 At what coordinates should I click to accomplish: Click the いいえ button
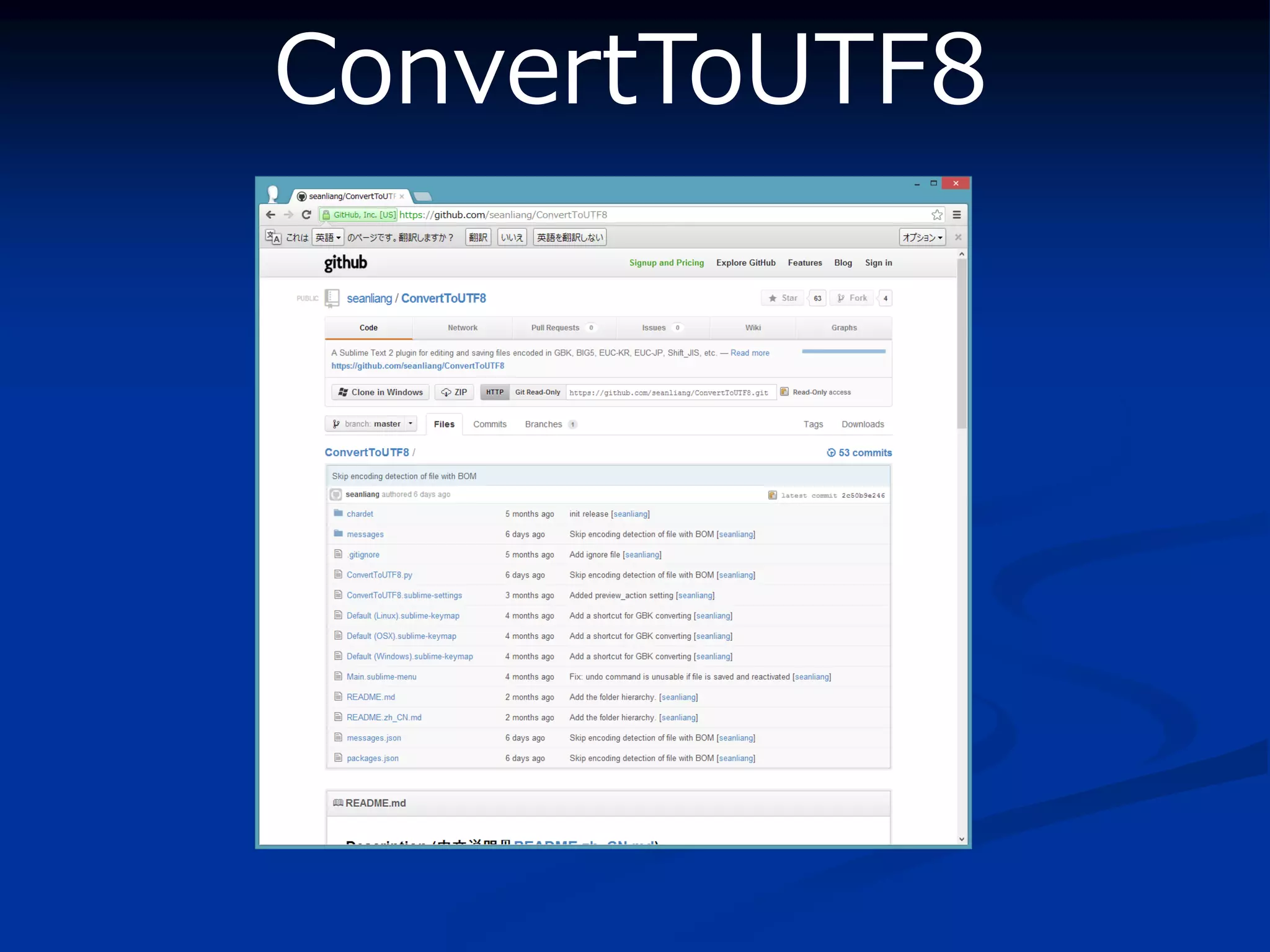coord(512,237)
